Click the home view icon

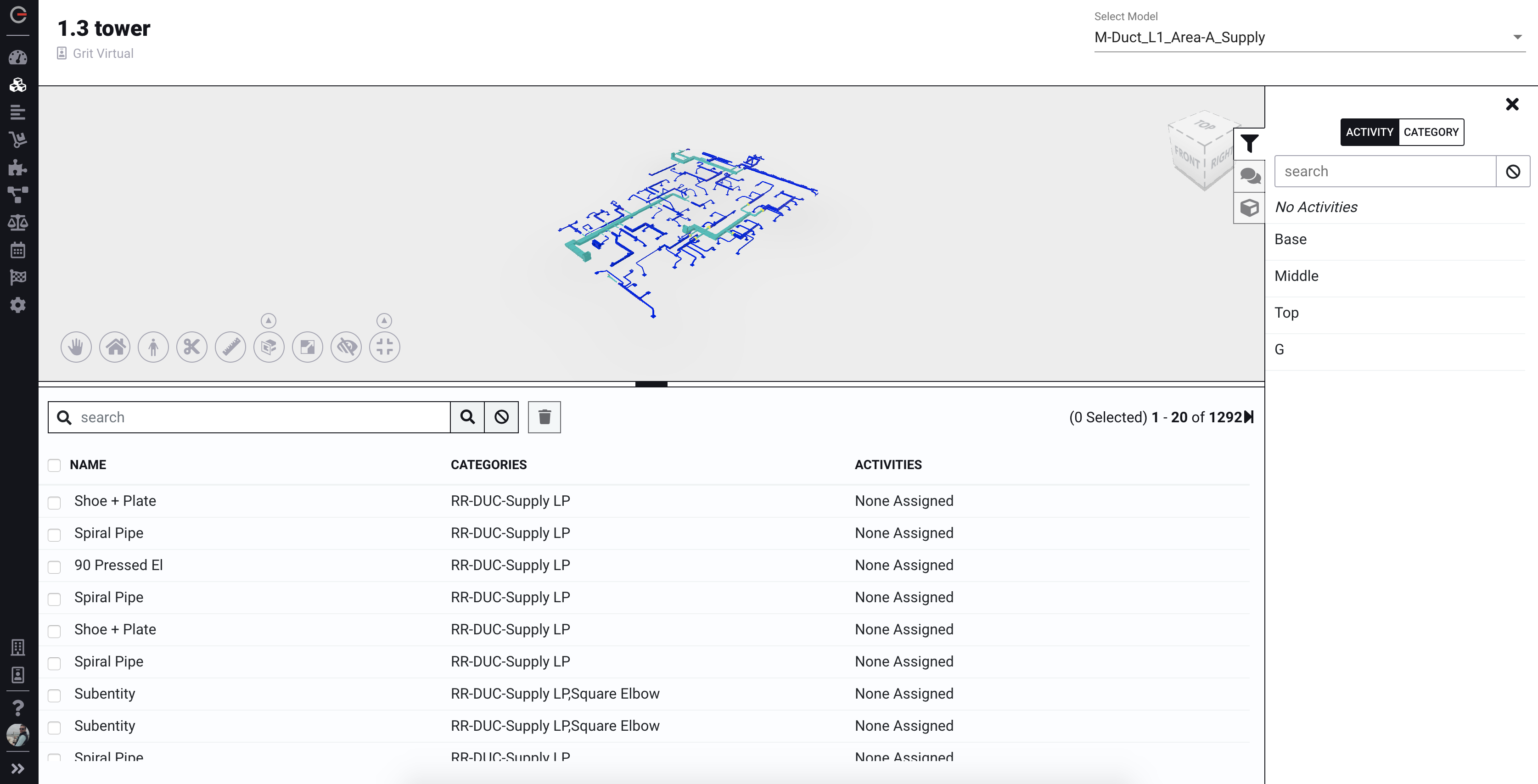pyautogui.click(x=115, y=347)
